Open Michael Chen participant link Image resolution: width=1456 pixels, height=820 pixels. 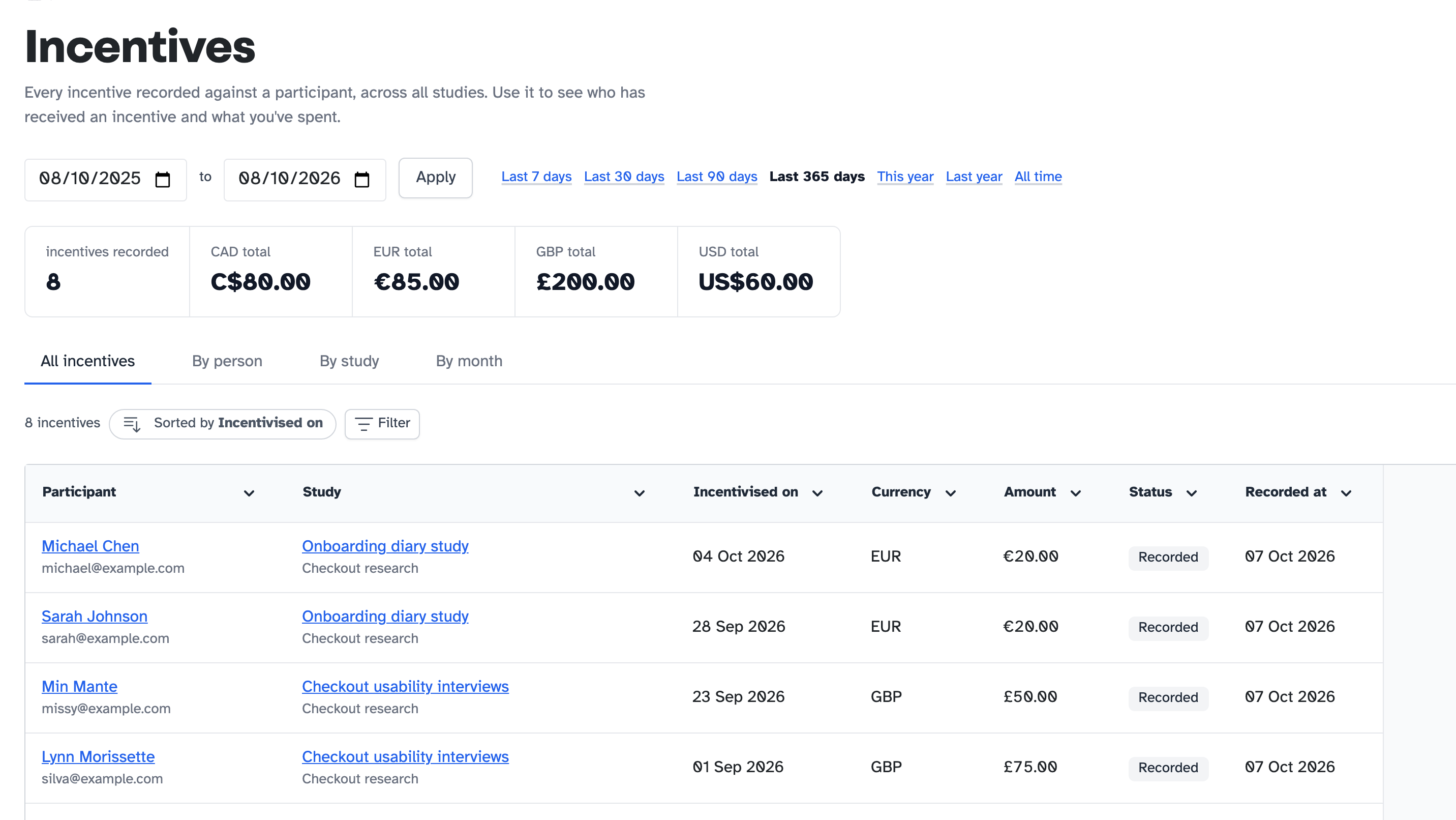pyautogui.click(x=90, y=546)
